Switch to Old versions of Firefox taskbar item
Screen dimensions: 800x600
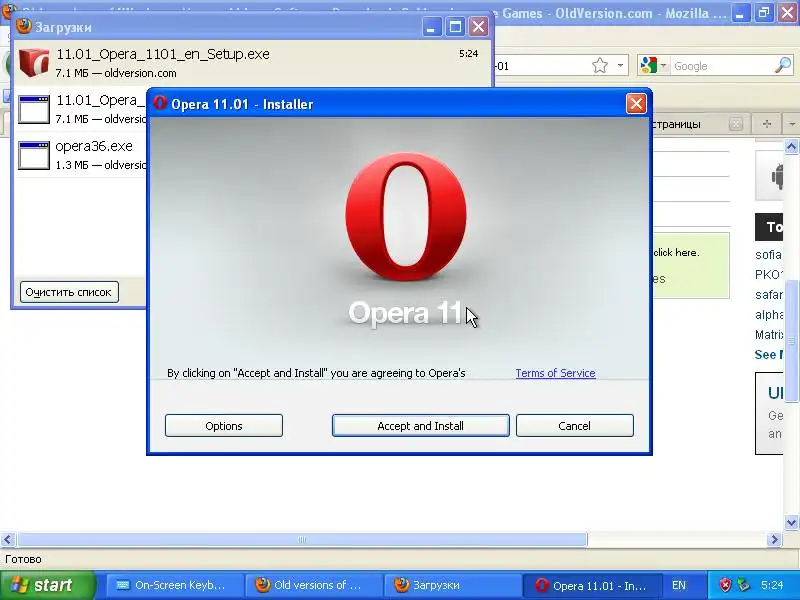[312, 585]
